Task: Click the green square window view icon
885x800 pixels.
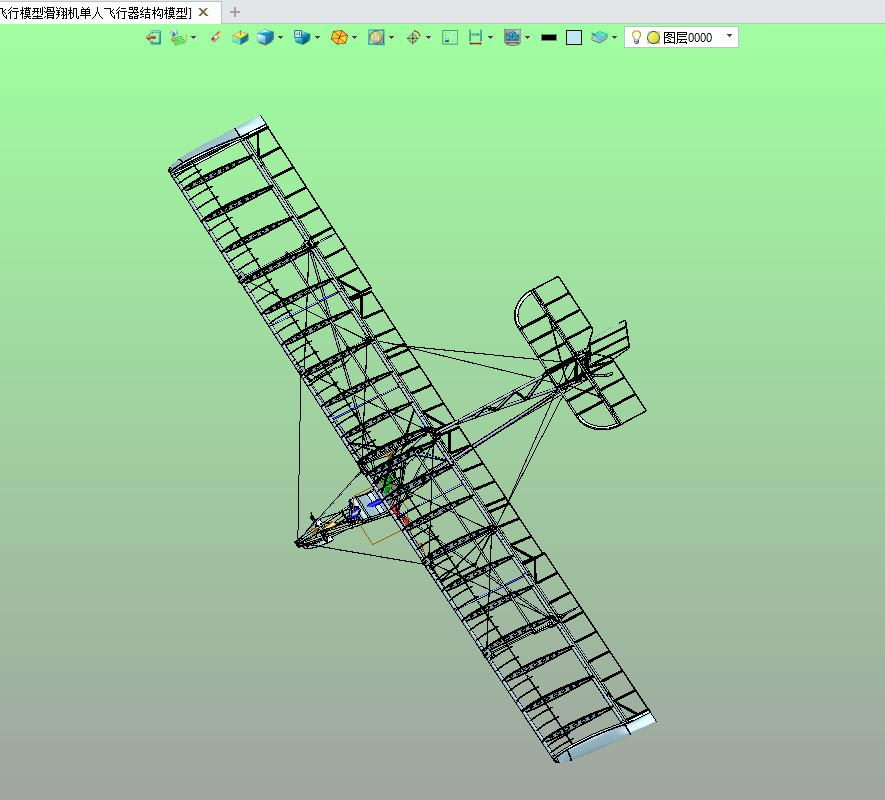Action: pyautogui.click(x=450, y=37)
